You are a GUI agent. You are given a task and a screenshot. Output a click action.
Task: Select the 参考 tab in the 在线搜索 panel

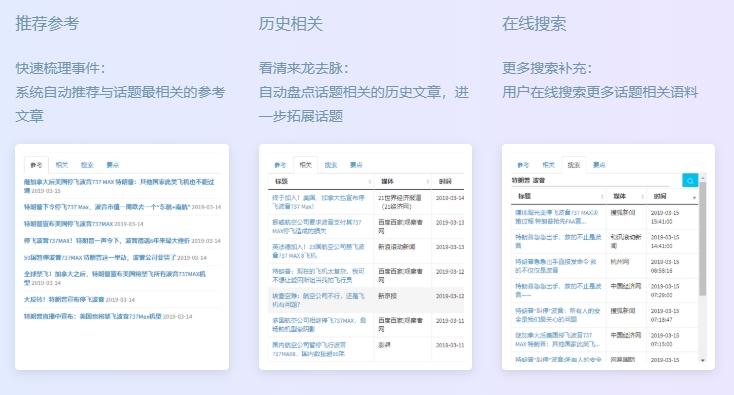click(523, 165)
